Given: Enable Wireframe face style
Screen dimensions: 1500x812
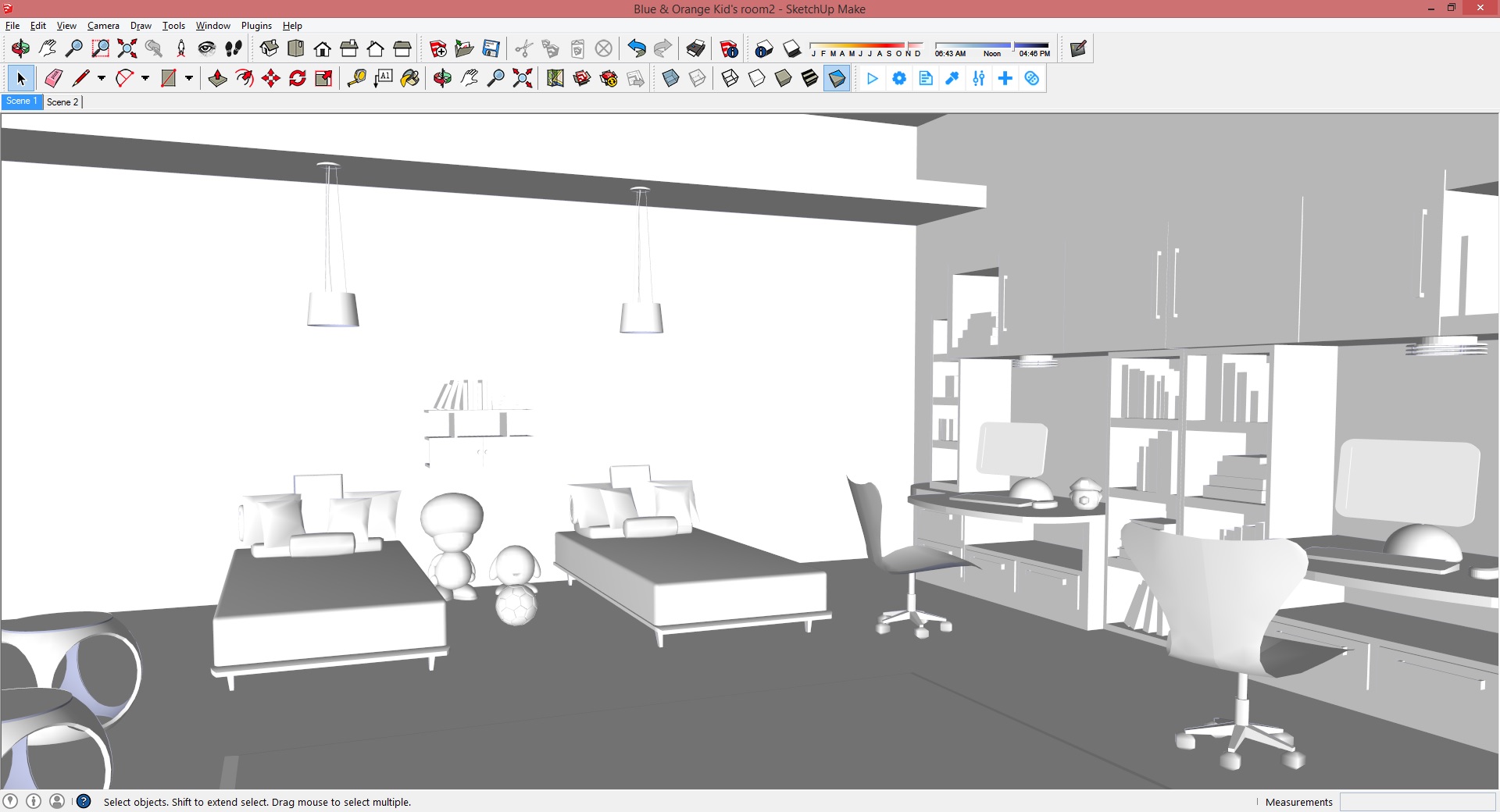Looking at the screenshot, I should point(730,78).
